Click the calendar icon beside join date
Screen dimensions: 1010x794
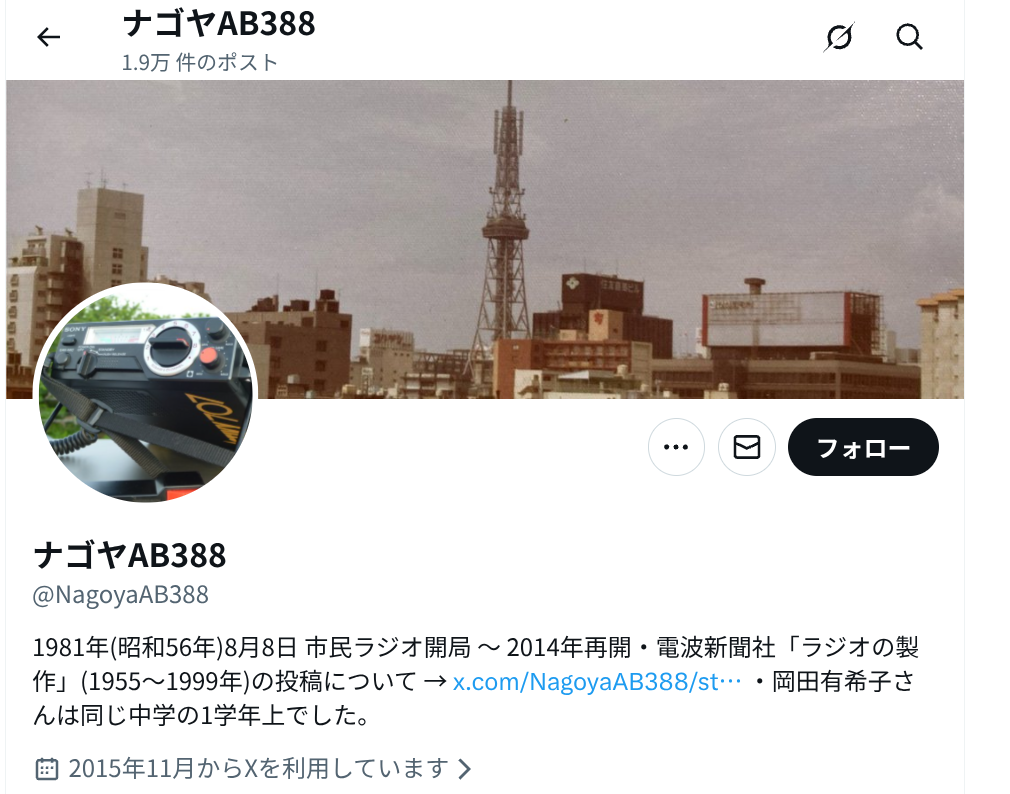[46, 768]
